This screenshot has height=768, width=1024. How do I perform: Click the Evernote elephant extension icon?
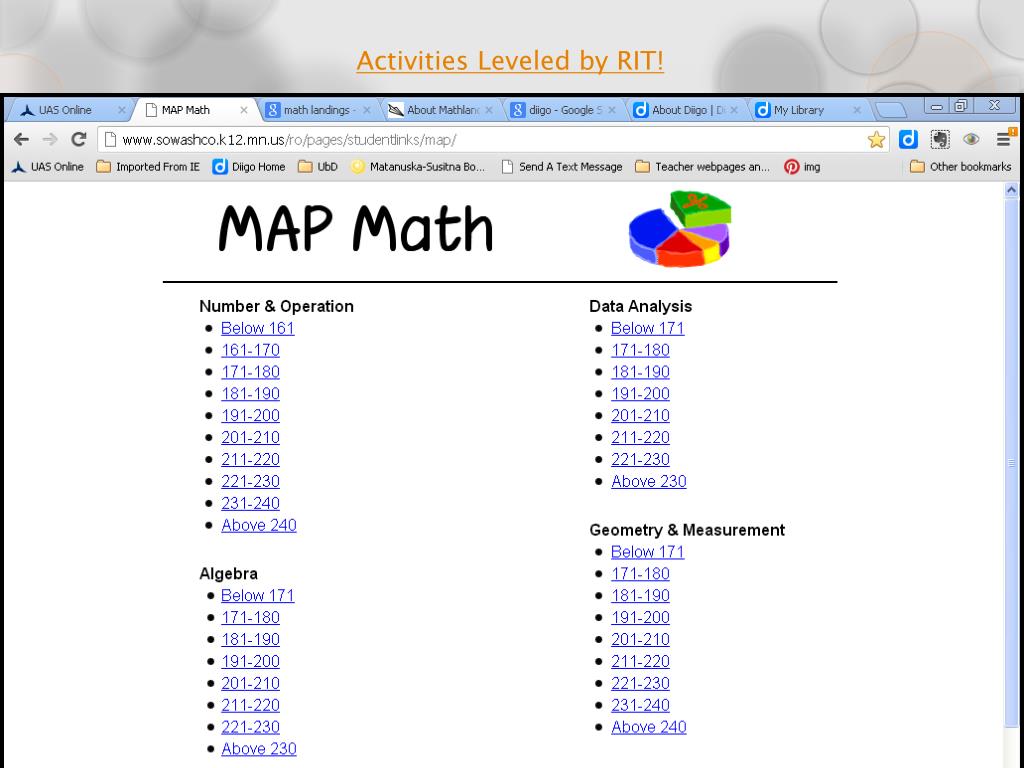[x=940, y=139]
